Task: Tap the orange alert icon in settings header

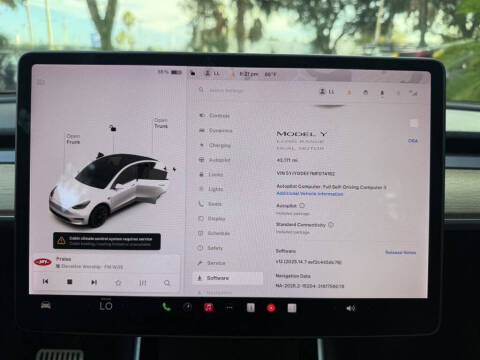Action: (x=349, y=92)
